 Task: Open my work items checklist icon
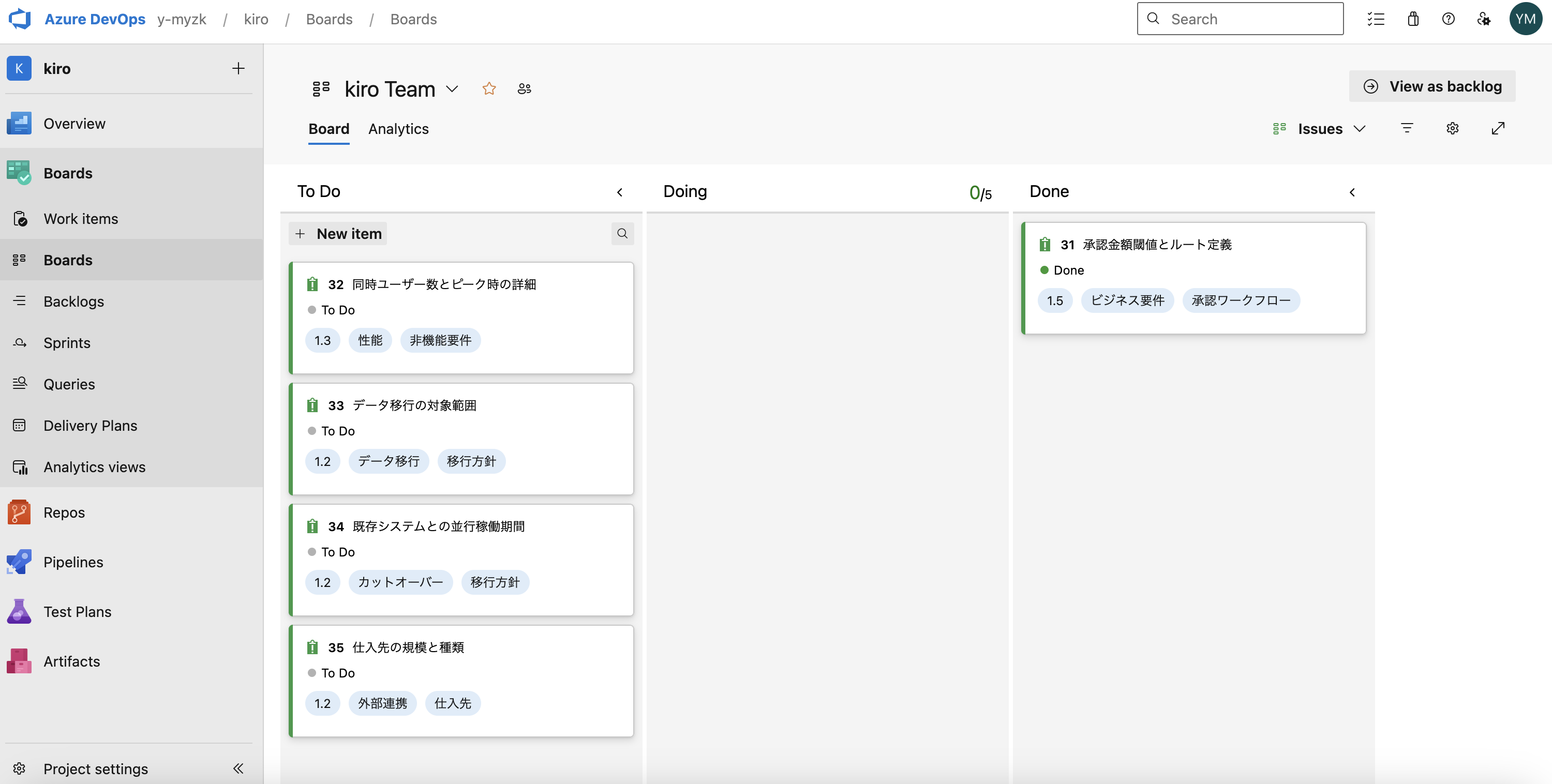click(1376, 19)
